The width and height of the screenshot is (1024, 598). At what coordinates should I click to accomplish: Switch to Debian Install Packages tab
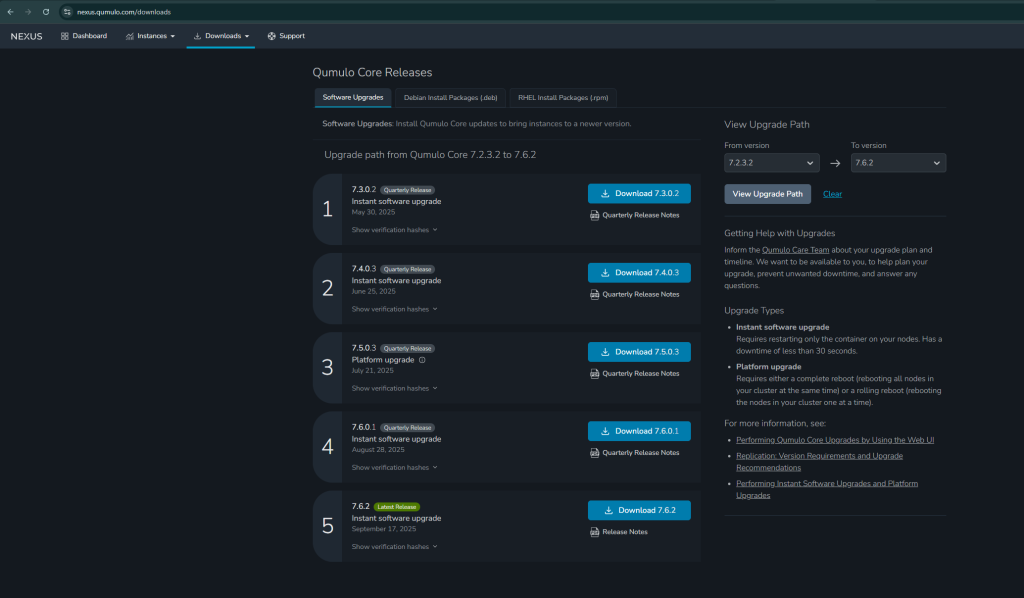coord(449,97)
